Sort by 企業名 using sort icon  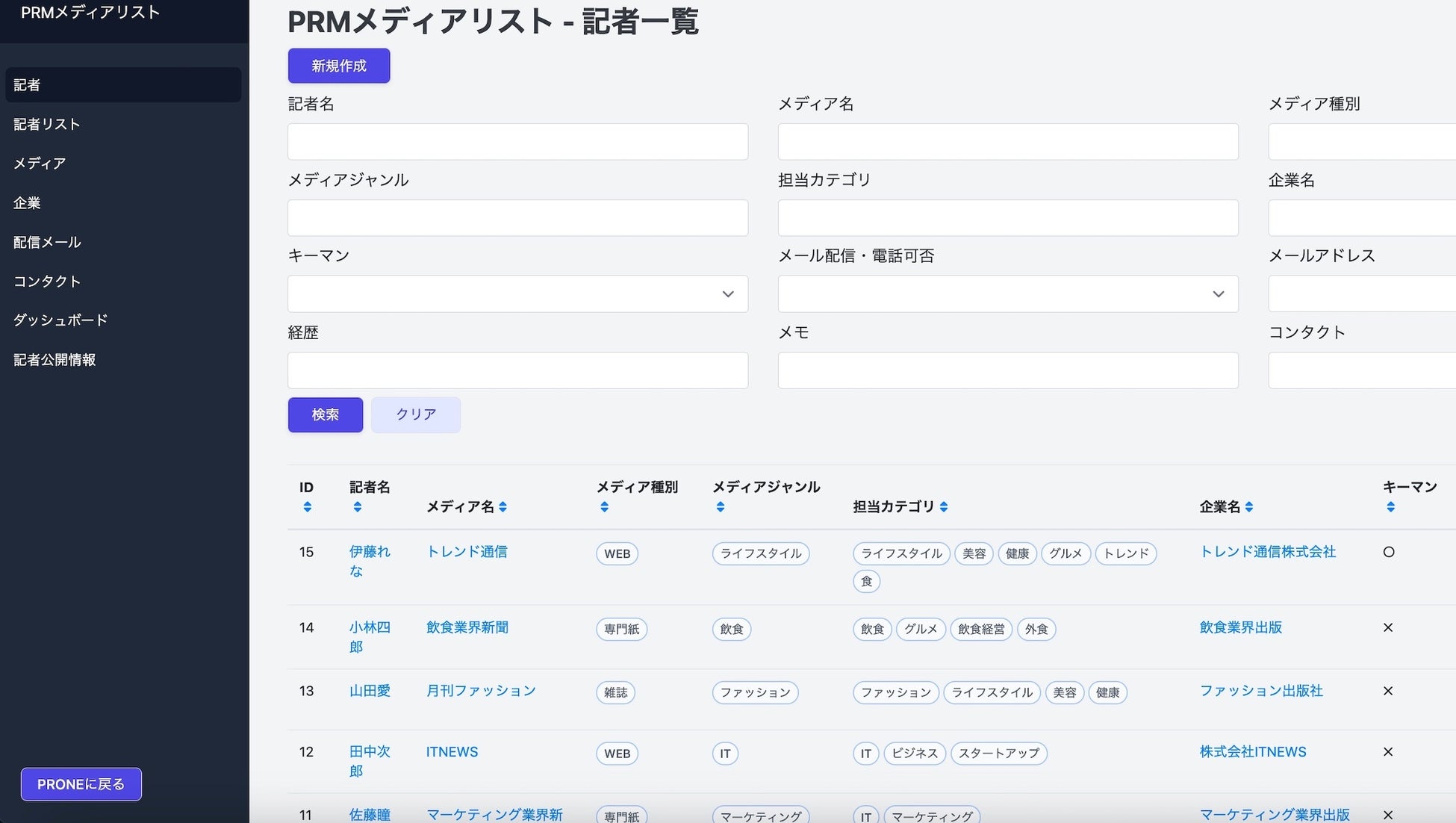[1249, 507]
